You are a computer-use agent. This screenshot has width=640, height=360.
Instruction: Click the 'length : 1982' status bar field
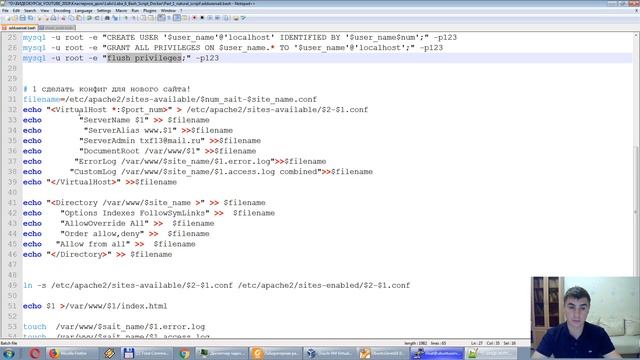point(416,343)
